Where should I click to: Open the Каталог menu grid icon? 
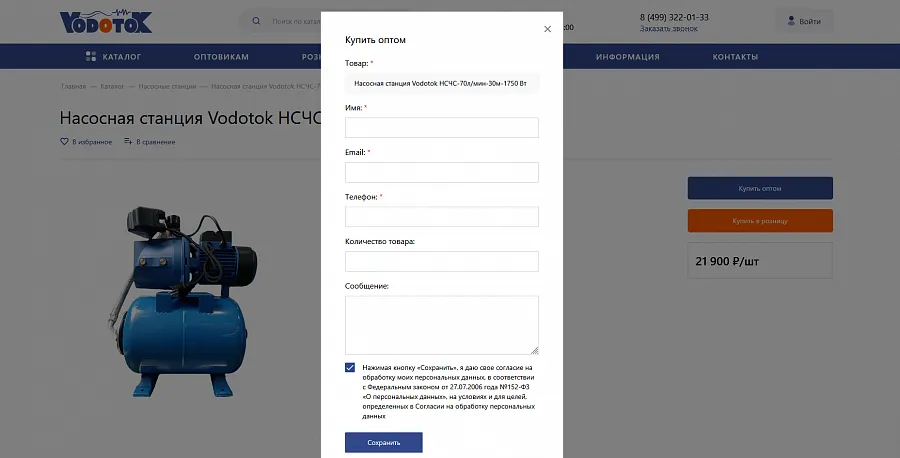coord(91,56)
